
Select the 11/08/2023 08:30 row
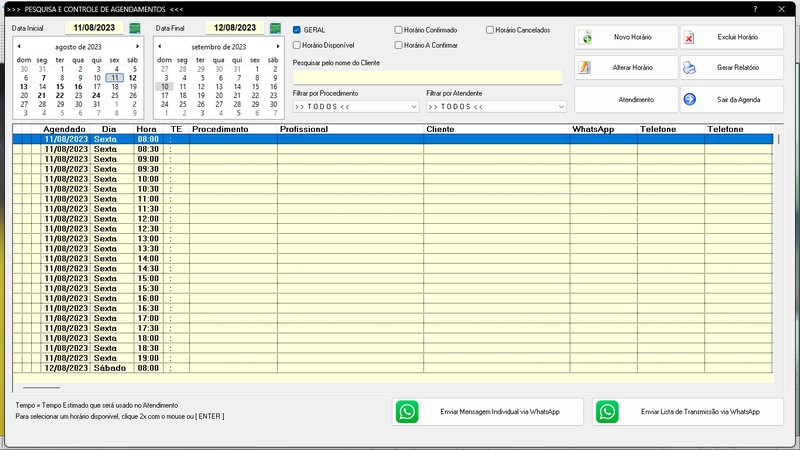pyautogui.click(x=393, y=149)
